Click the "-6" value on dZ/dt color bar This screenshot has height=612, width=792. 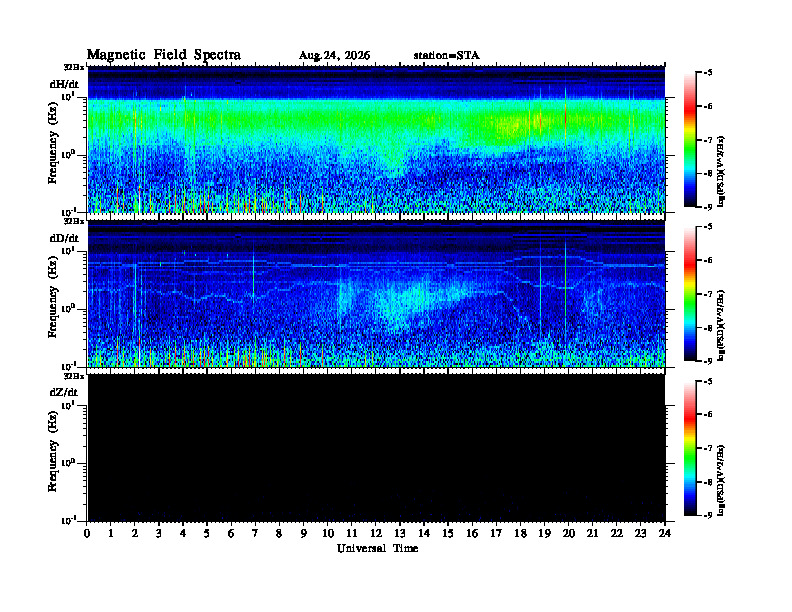[x=708, y=415]
